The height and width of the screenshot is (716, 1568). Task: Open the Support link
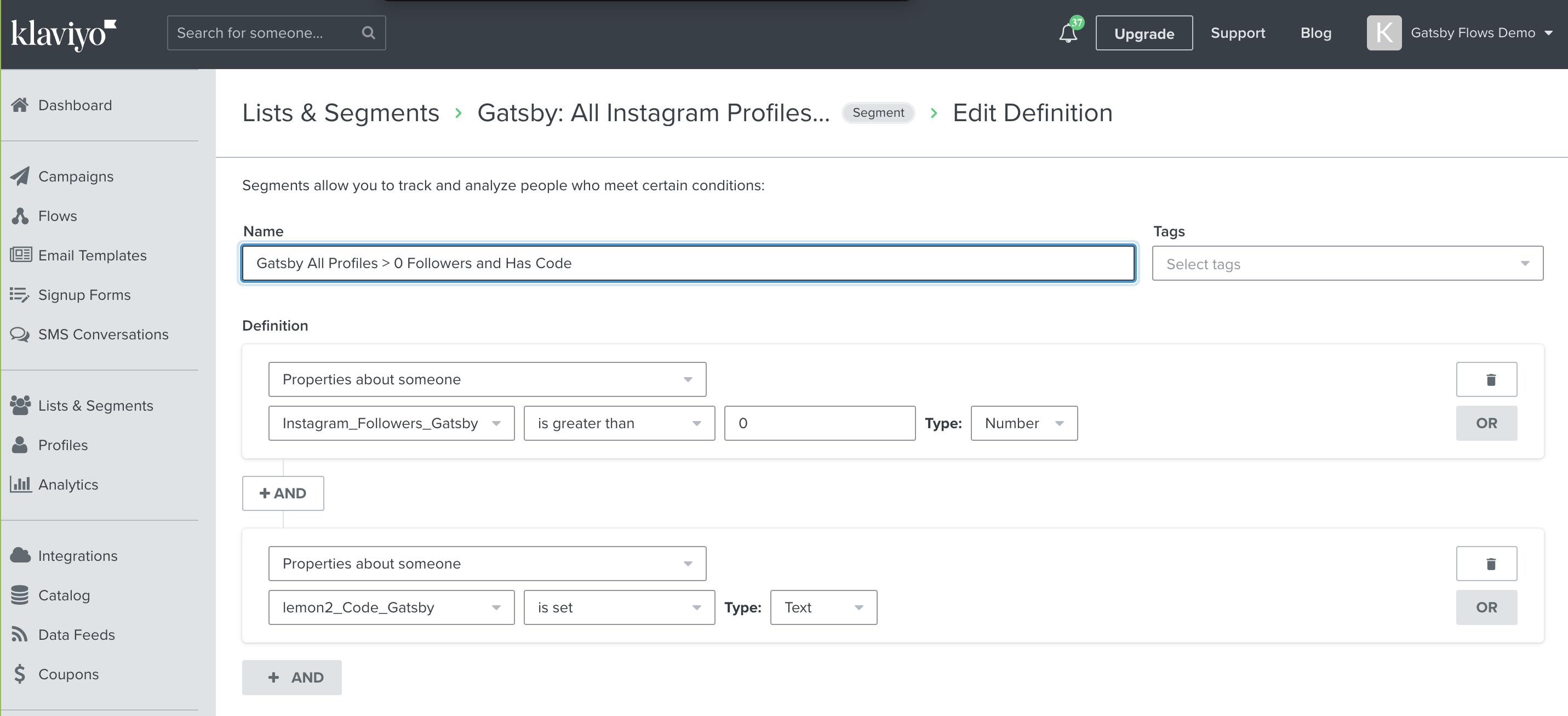tap(1238, 33)
